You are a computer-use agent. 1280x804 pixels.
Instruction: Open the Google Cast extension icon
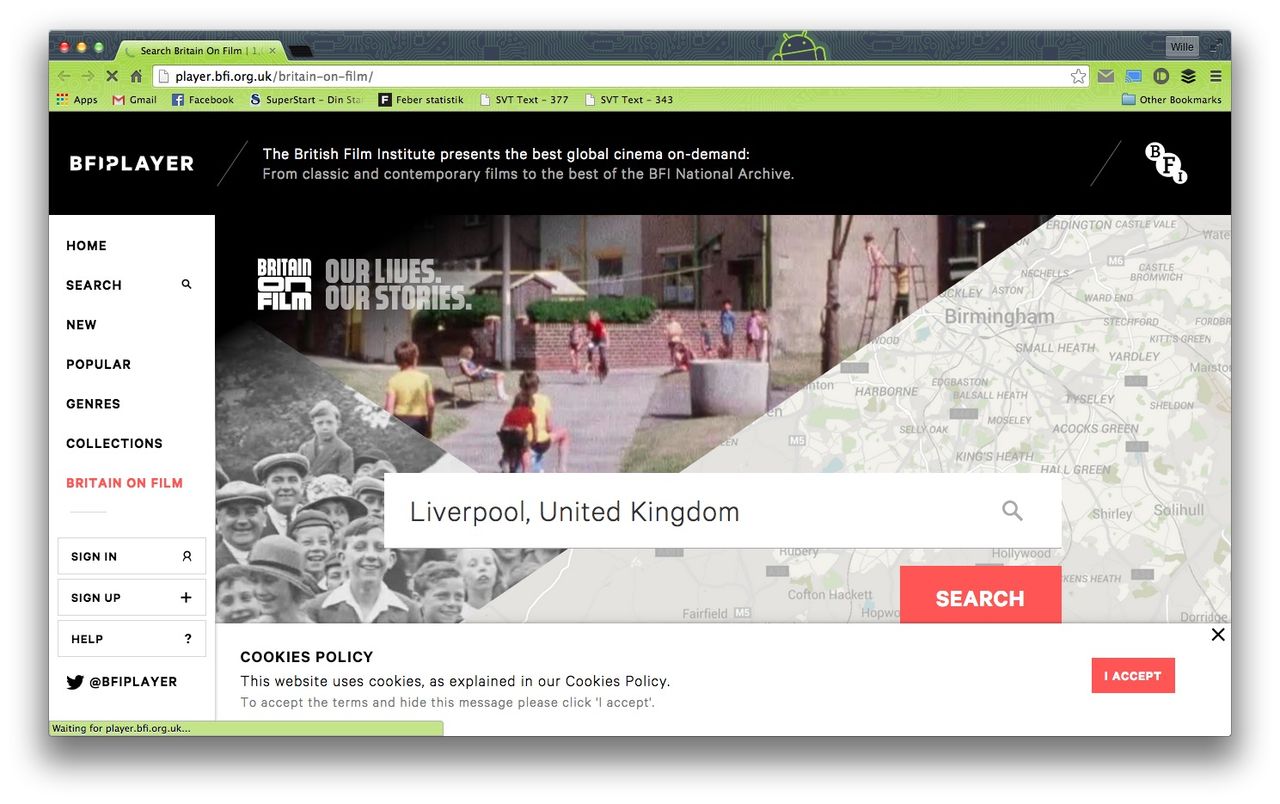[x=1133, y=76]
